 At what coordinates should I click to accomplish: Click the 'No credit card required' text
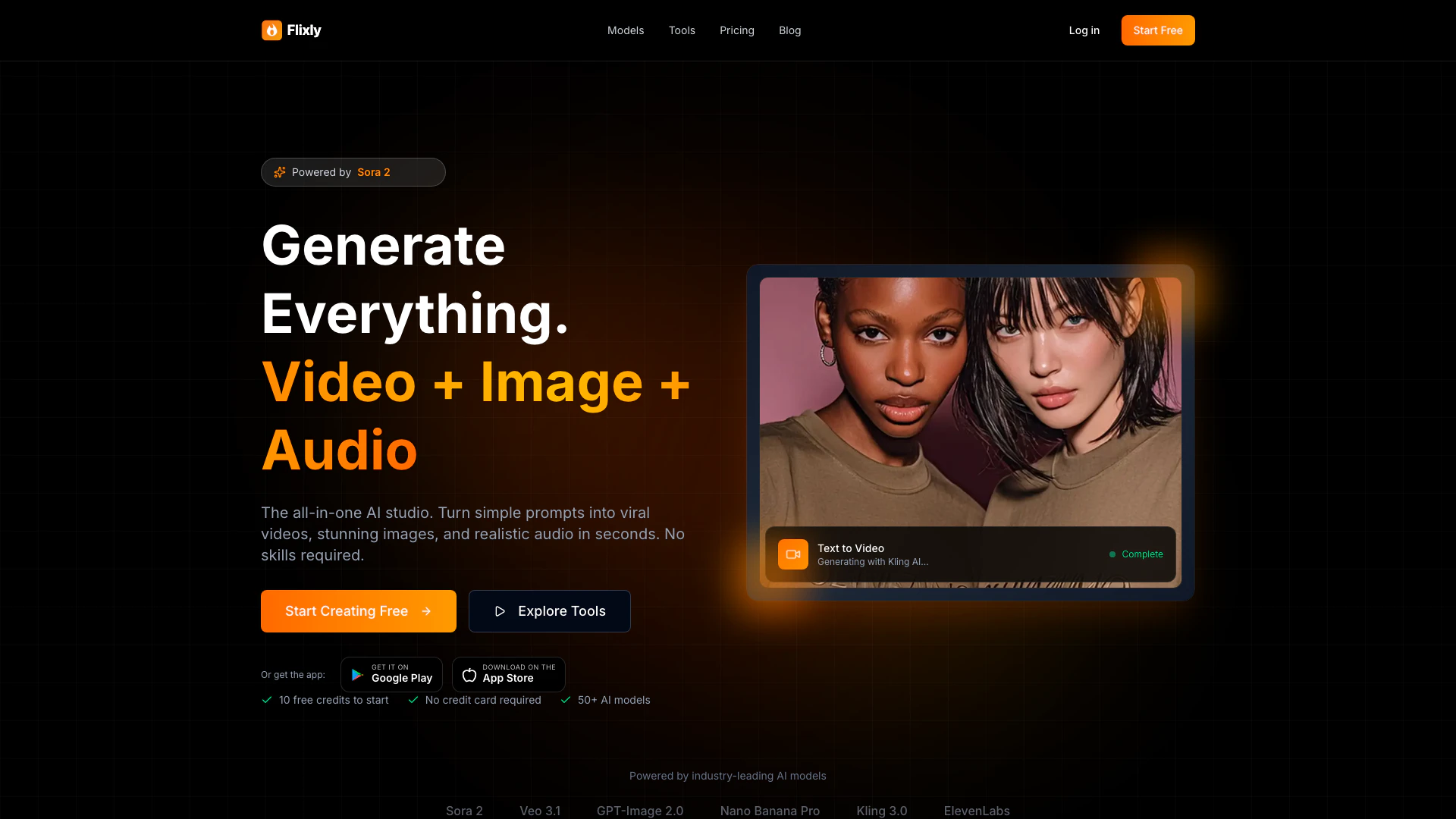pyautogui.click(x=483, y=700)
